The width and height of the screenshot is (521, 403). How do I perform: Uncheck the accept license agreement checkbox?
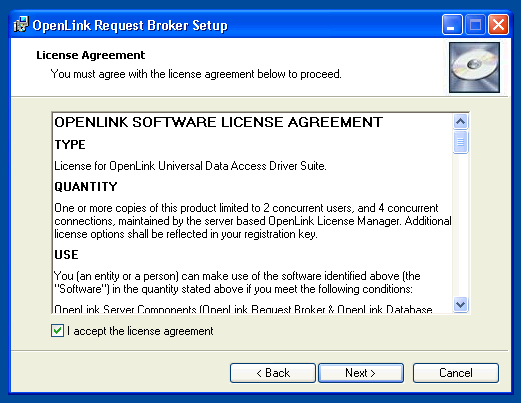click(x=57, y=331)
